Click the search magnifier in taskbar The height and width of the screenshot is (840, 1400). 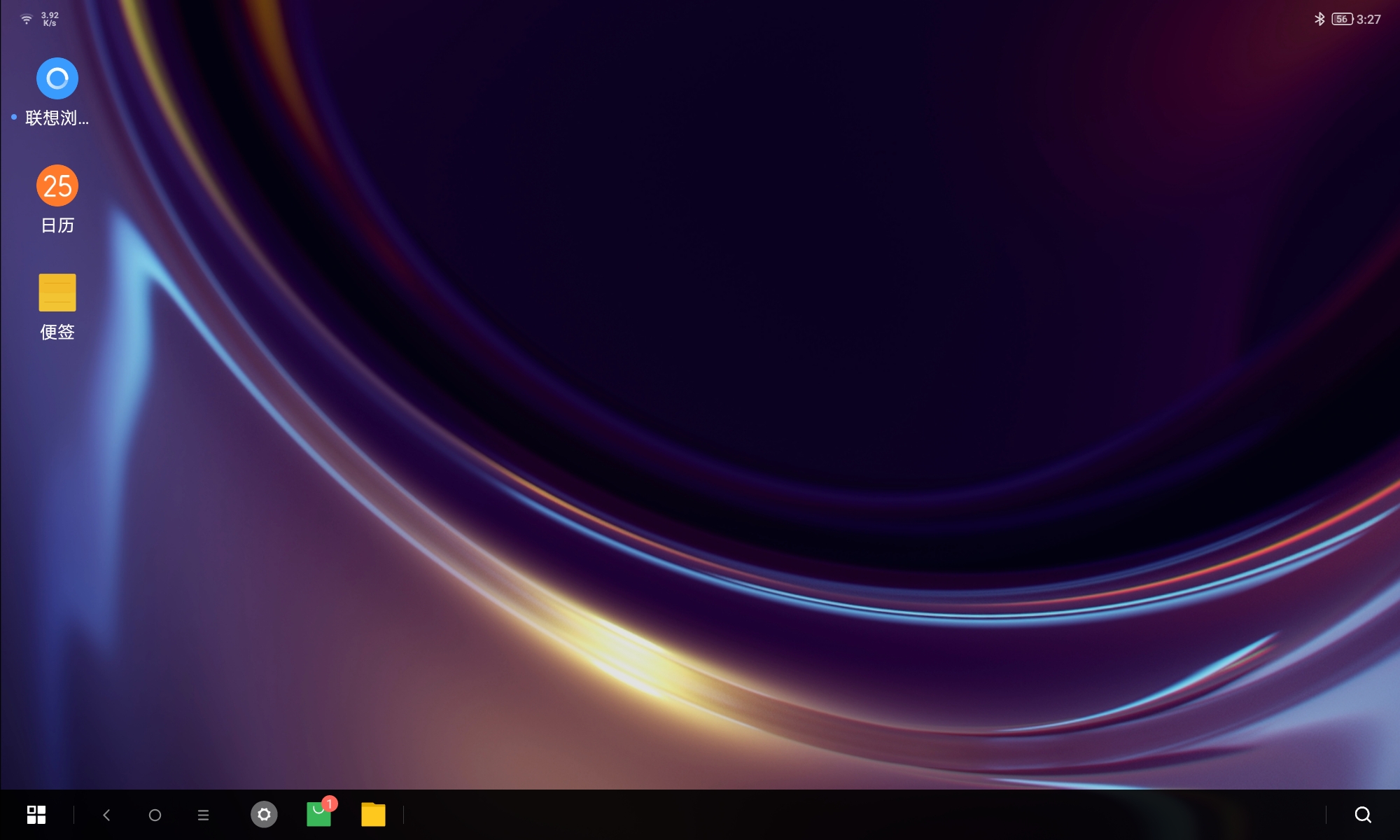tap(1362, 814)
